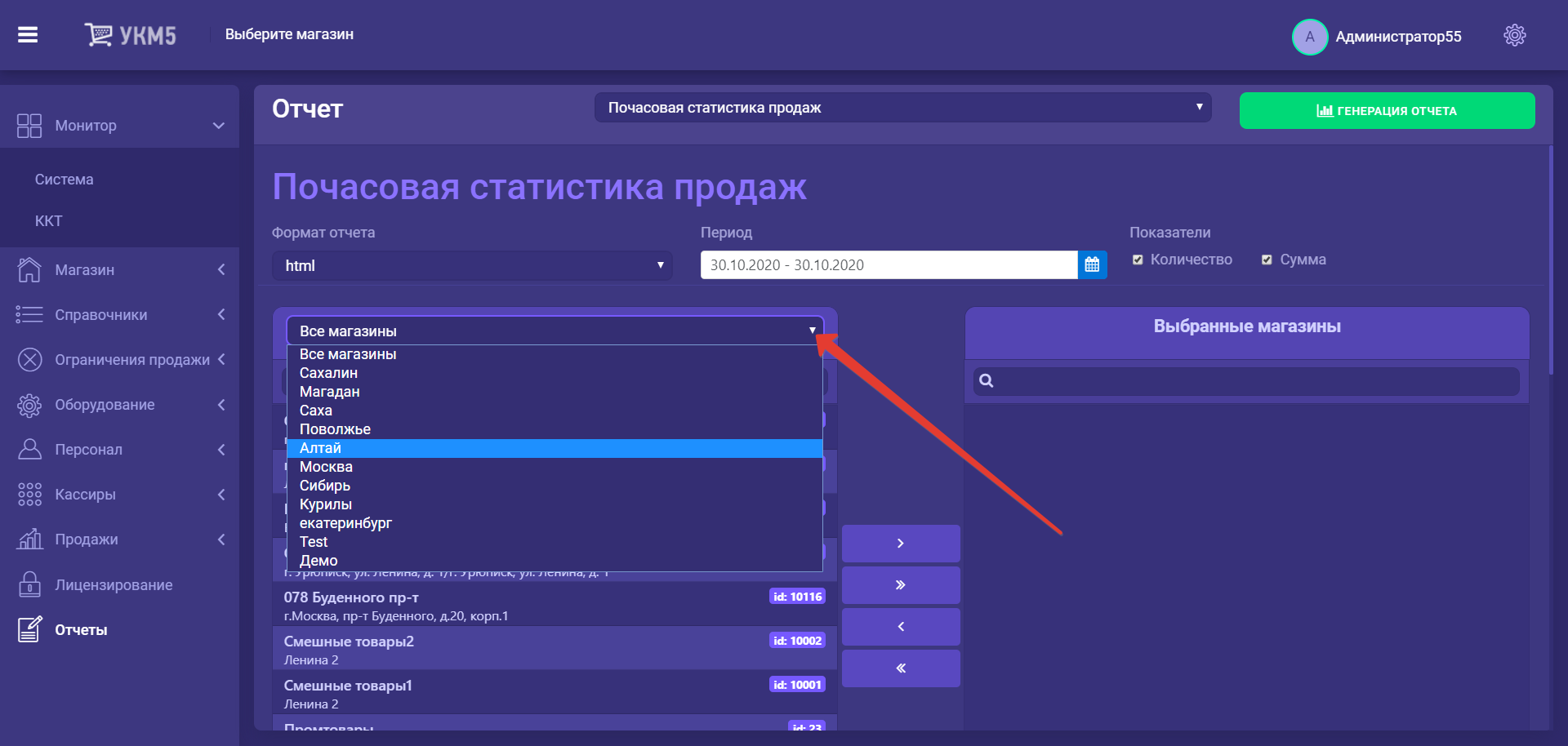Expand the Персонал menu chevron

pyautogui.click(x=220, y=450)
